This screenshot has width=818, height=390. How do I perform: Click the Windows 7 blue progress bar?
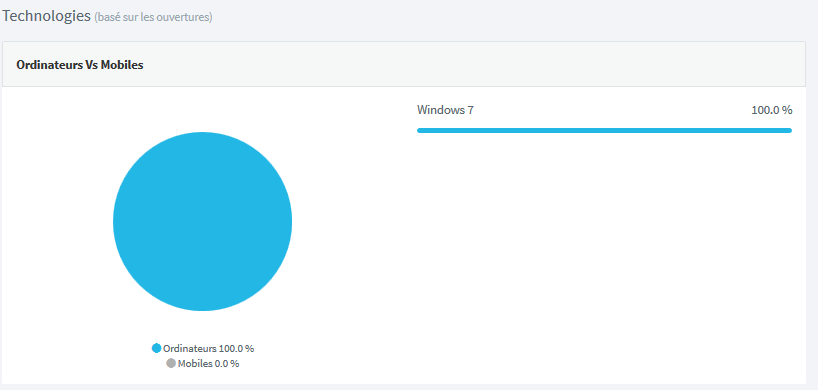[x=604, y=130]
